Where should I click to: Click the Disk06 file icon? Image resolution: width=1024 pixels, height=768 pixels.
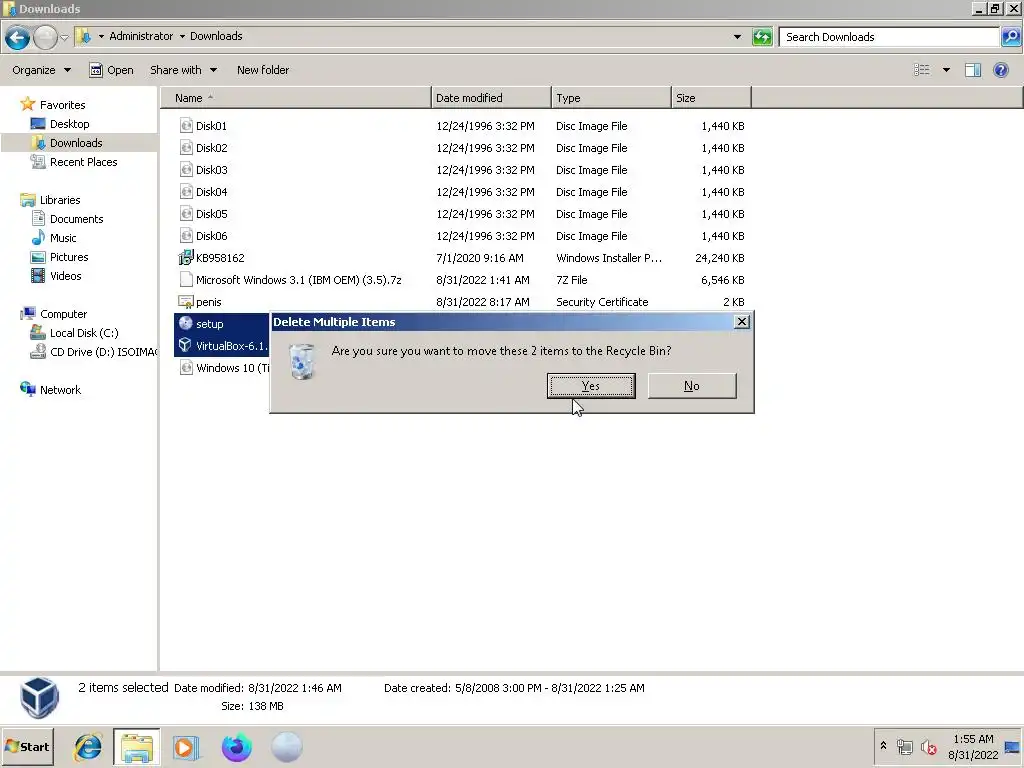click(x=186, y=236)
